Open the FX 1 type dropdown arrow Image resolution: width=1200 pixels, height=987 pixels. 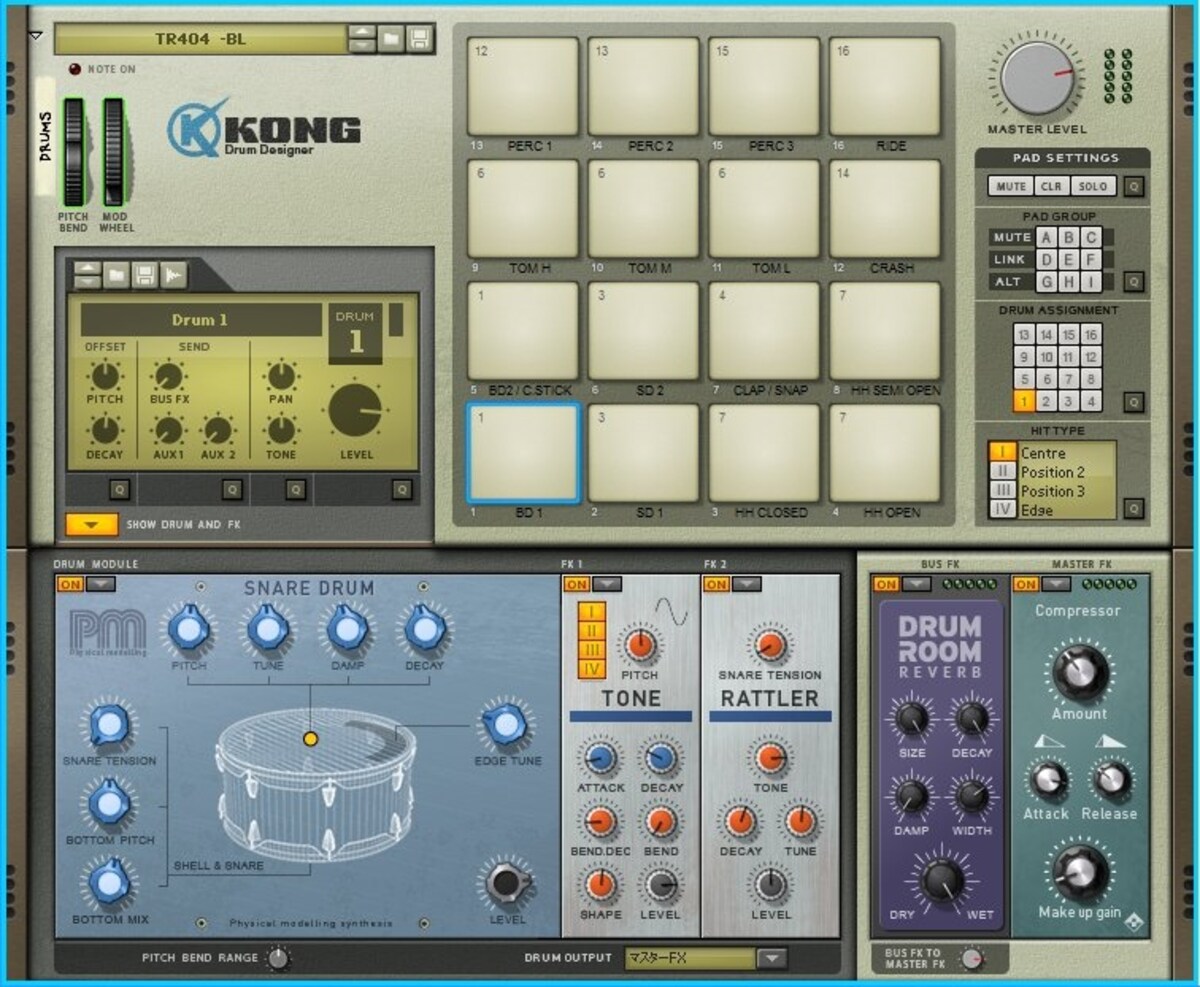pyautogui.click(x=609, y=584)
